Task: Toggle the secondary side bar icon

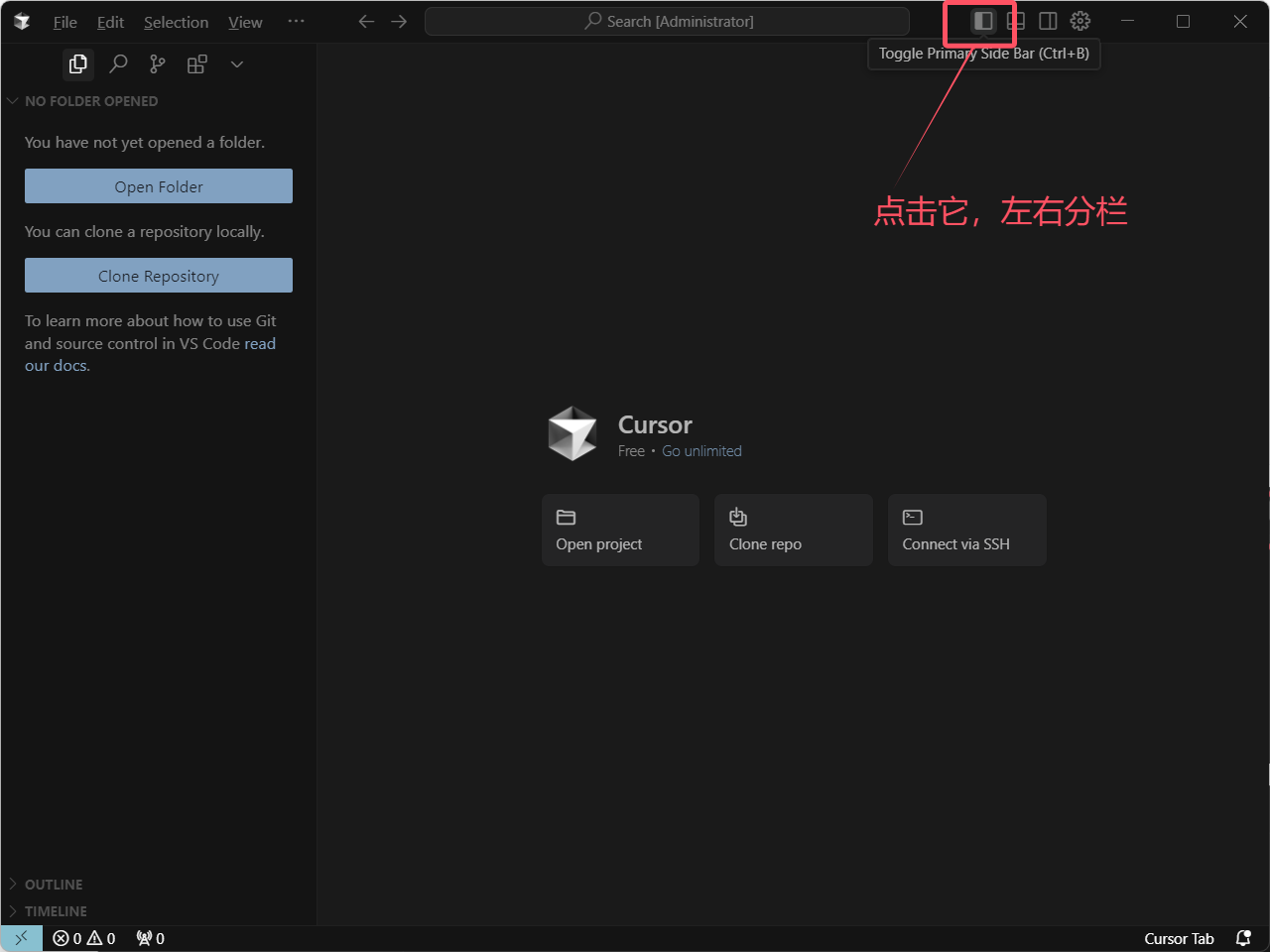Action: 1048,21
